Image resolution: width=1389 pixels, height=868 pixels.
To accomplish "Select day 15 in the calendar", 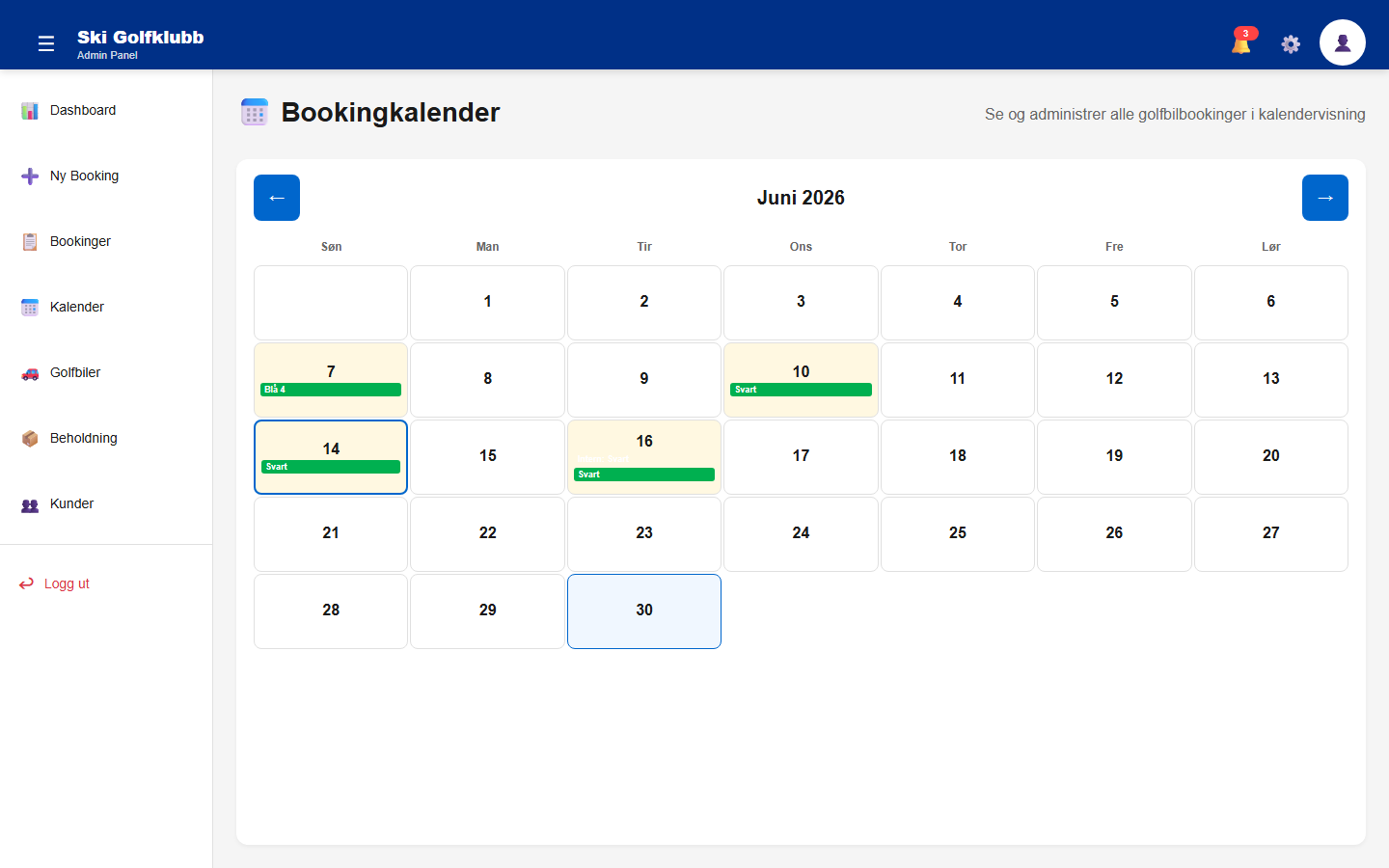I will click(x=488, y=457).
